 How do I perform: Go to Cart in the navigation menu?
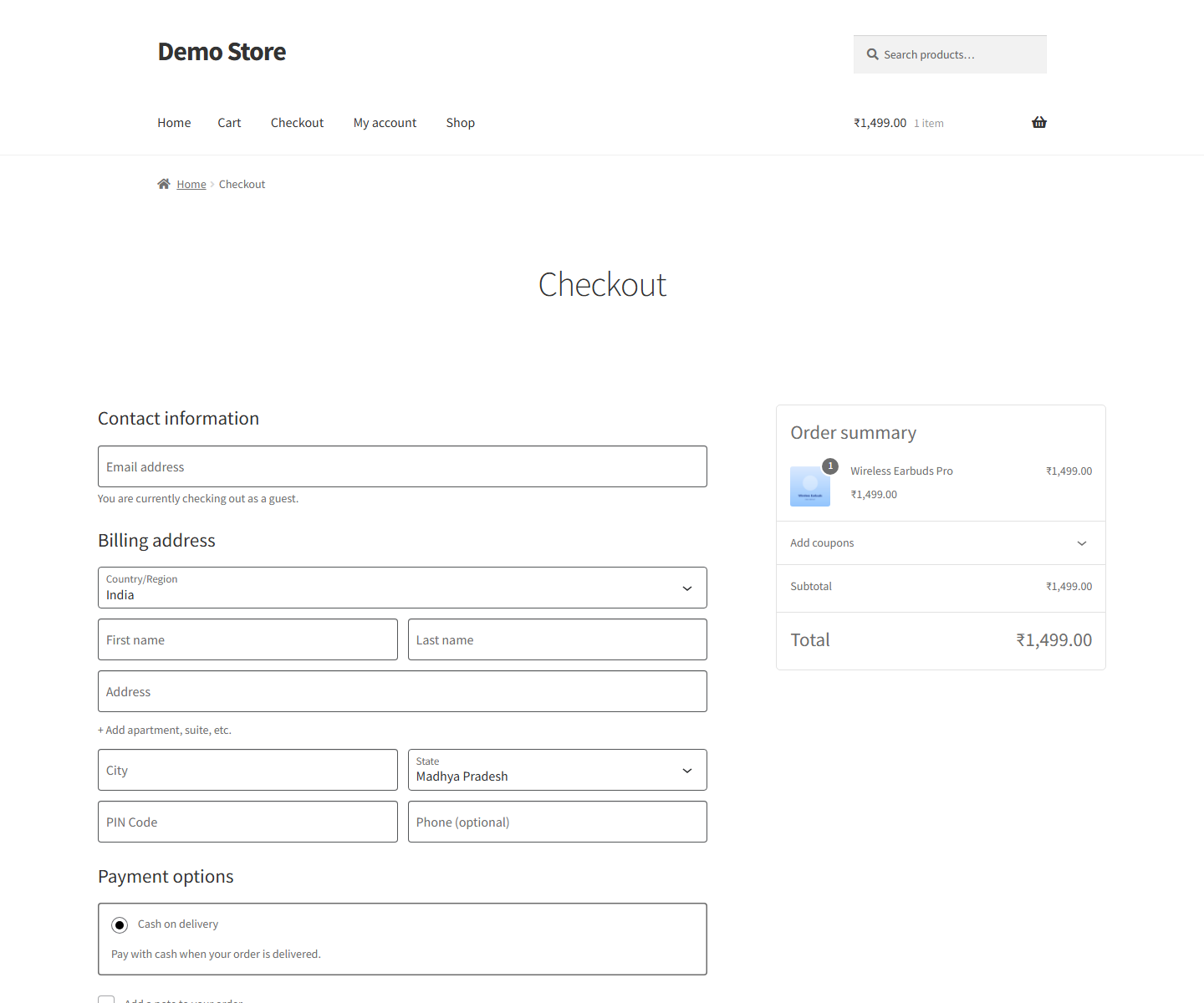click(229, 123)
